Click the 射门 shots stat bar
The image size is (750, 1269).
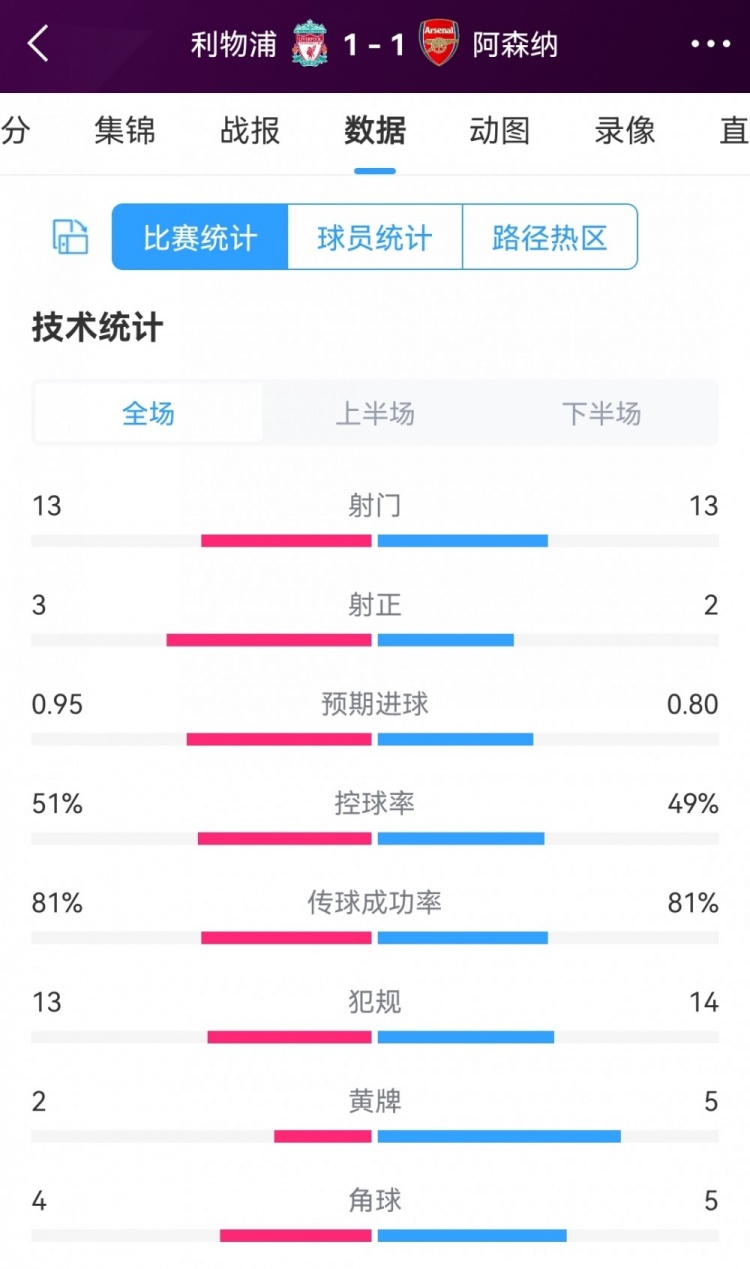(374, 540)
